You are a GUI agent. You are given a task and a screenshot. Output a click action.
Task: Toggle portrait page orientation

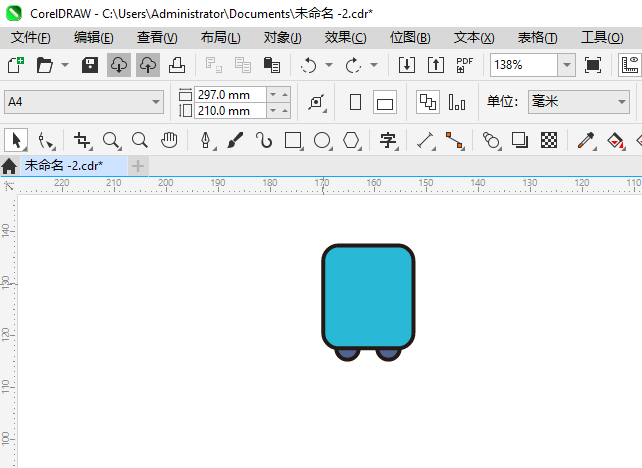pos(355,102)
